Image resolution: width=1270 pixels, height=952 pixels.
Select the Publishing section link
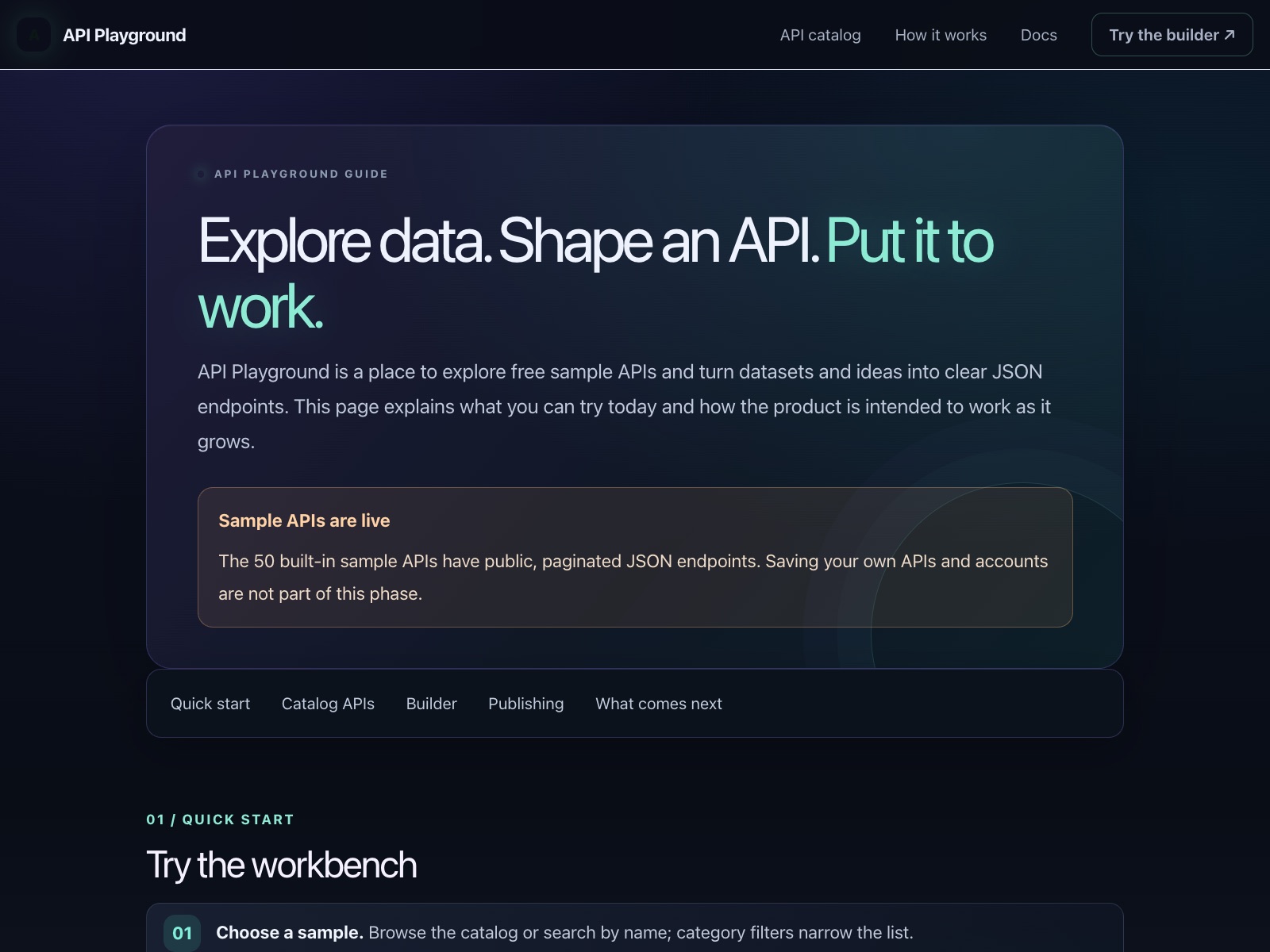[x=525, y=704]
